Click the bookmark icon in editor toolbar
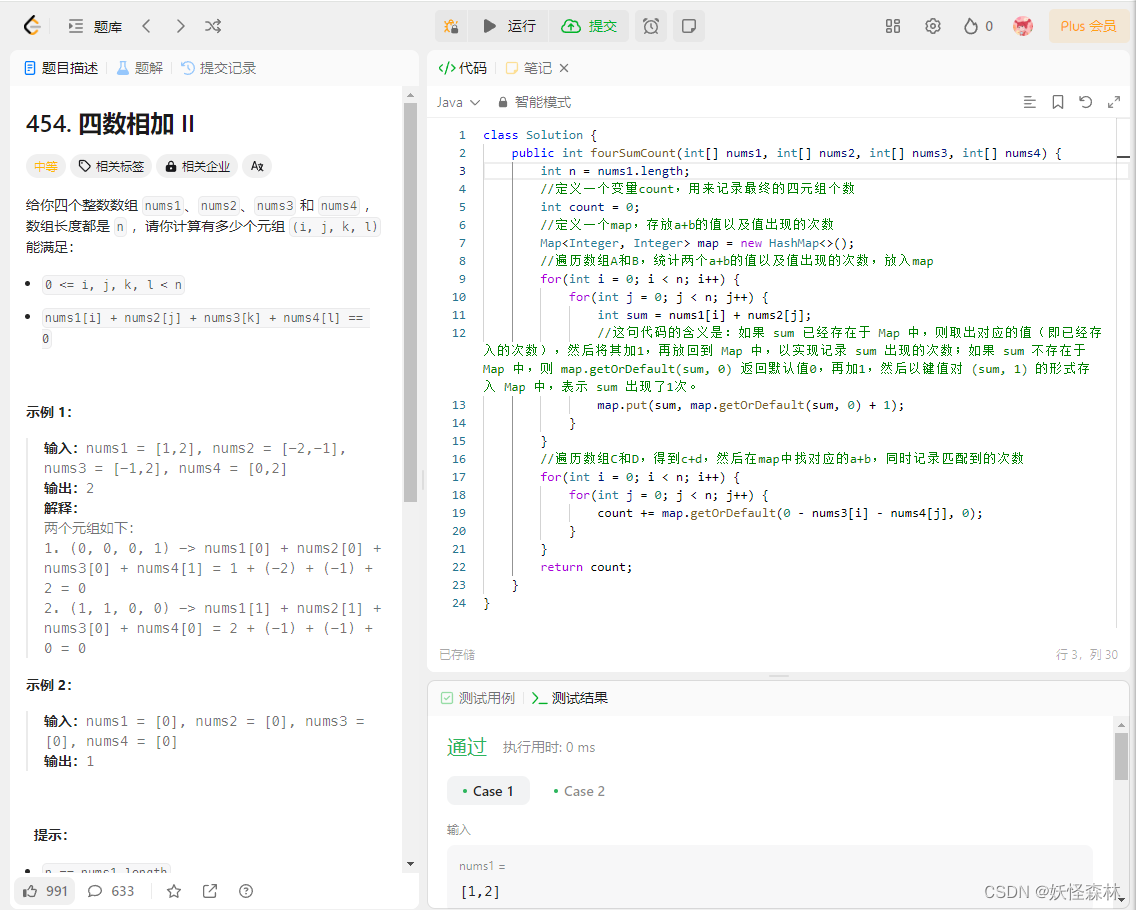This screenshot has width=1136, height=910. [x=1058, y=102]
